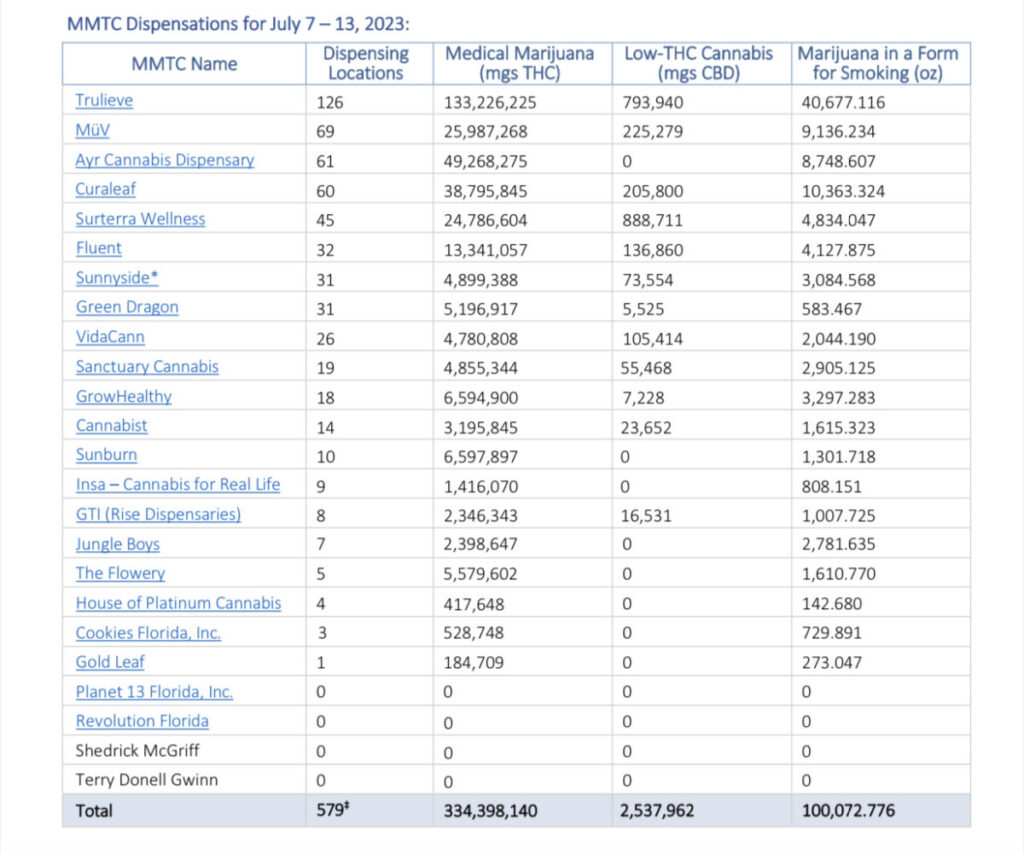Select the total Medical Marijuana value 334,398,140

pyautogui.click(x=490, y=811)
